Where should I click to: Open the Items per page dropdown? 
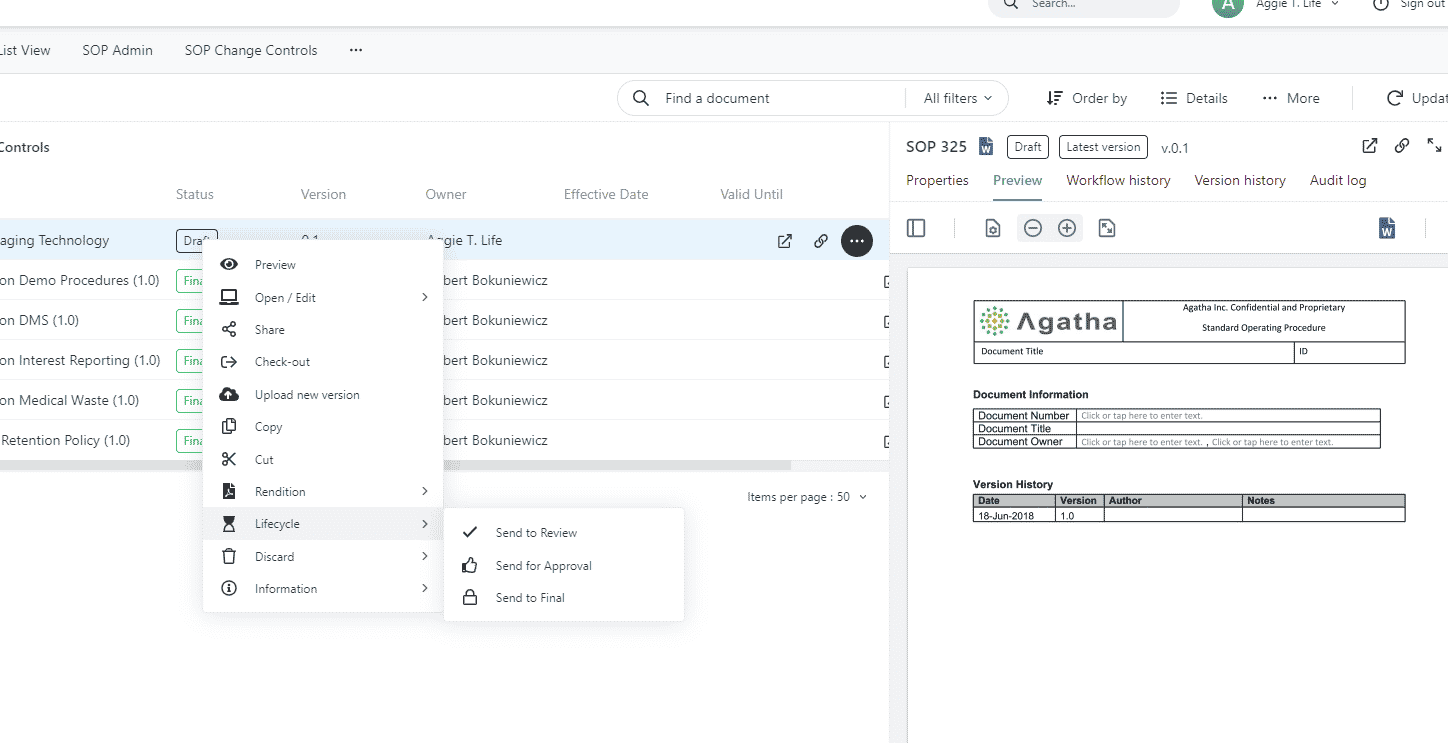[808, 497]
